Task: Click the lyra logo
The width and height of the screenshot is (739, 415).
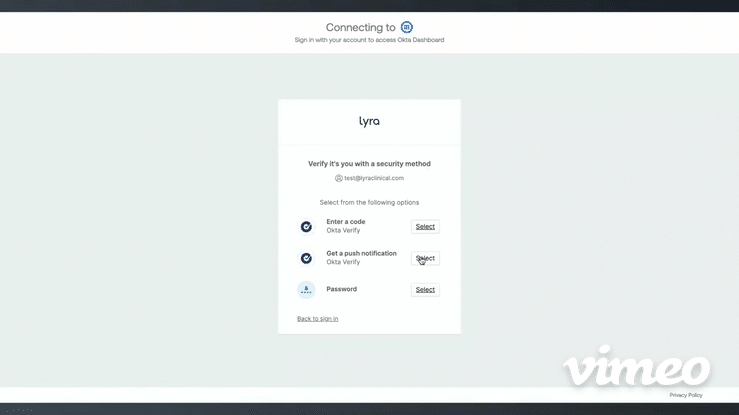Action: point(369,122)
